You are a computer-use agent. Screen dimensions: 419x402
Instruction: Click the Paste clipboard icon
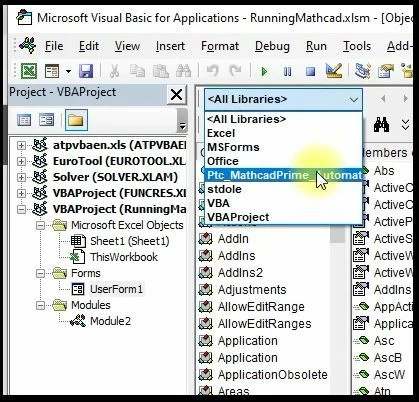pos(160,71)
